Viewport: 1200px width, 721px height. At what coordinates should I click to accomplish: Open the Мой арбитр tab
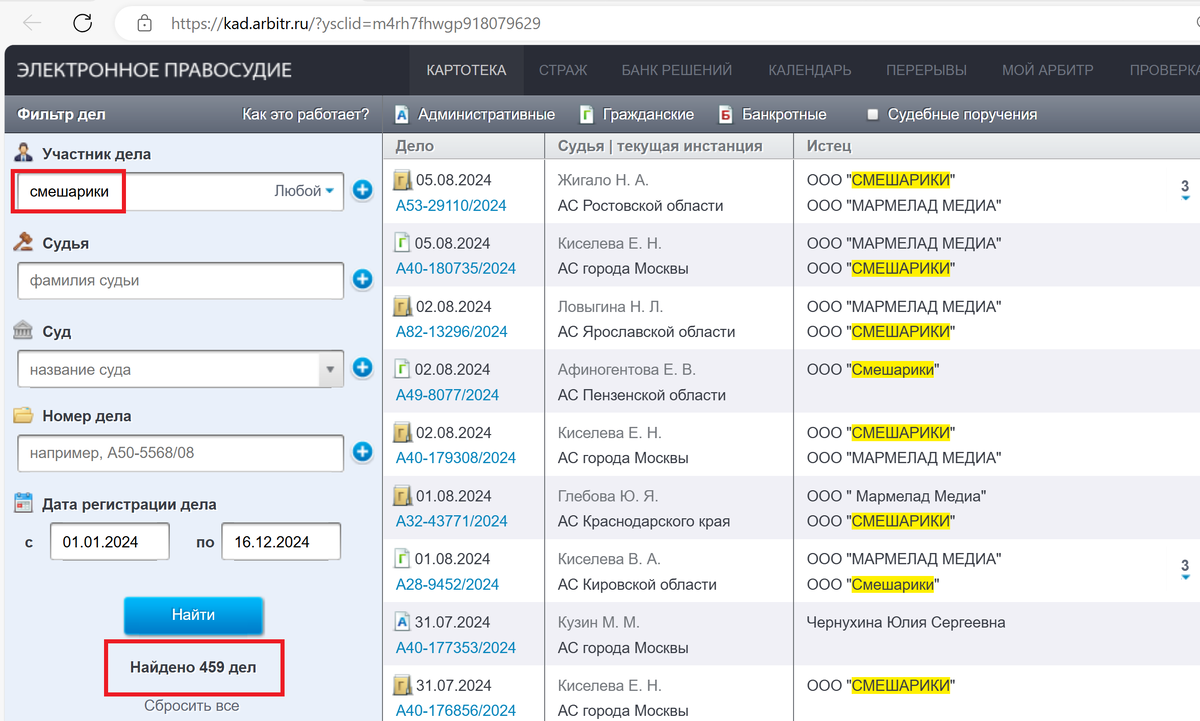point(1048,70)
